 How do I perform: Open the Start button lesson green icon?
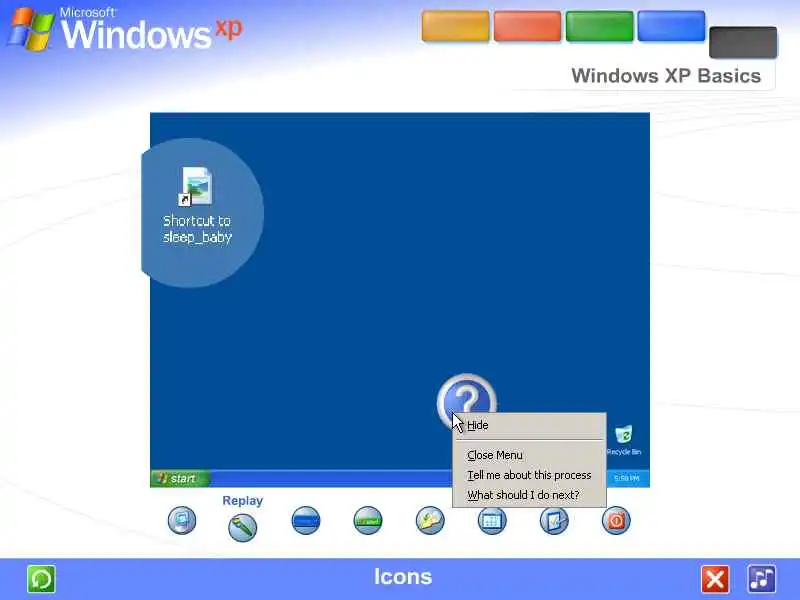click(368, 520)
